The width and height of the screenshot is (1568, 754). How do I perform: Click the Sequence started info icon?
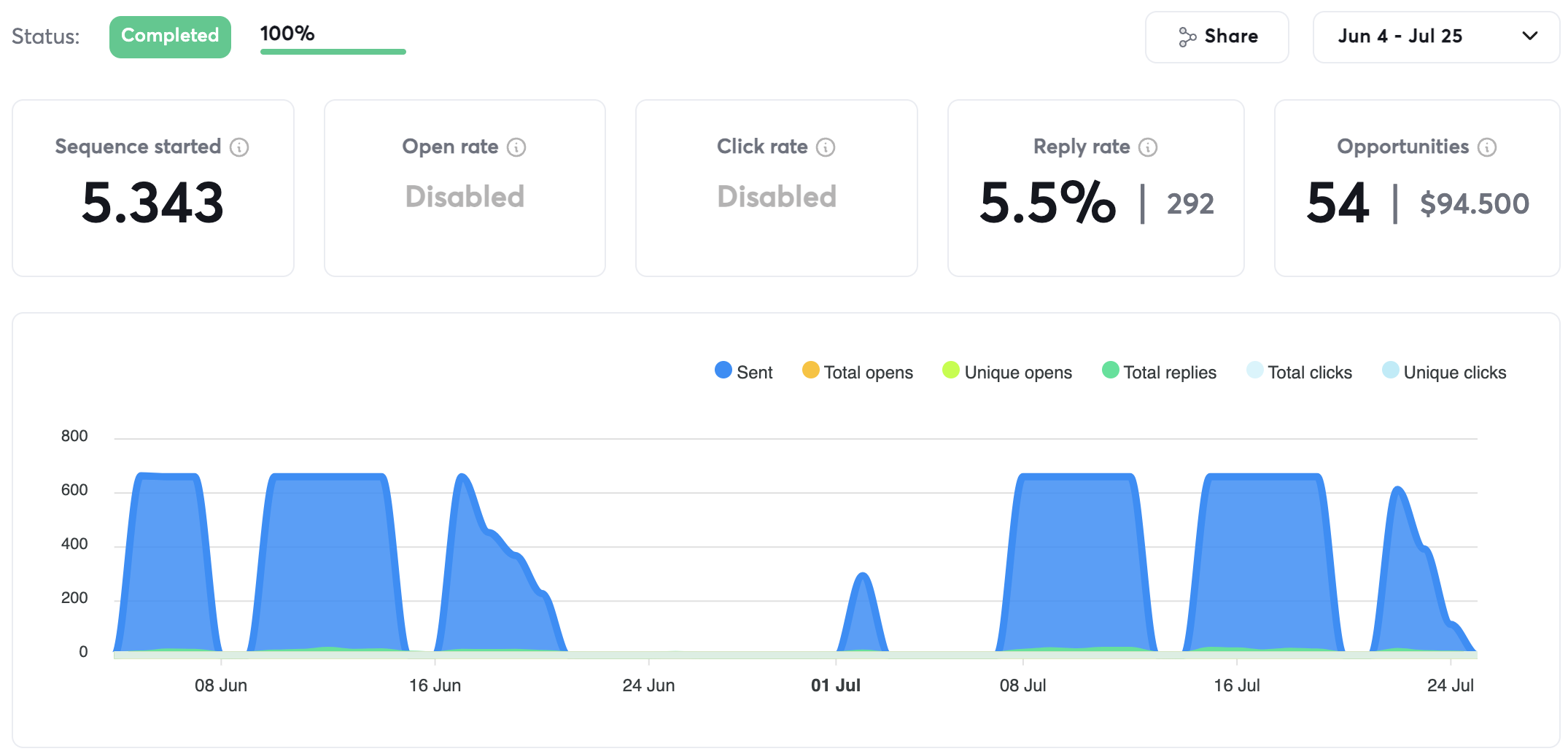(239, 147)
